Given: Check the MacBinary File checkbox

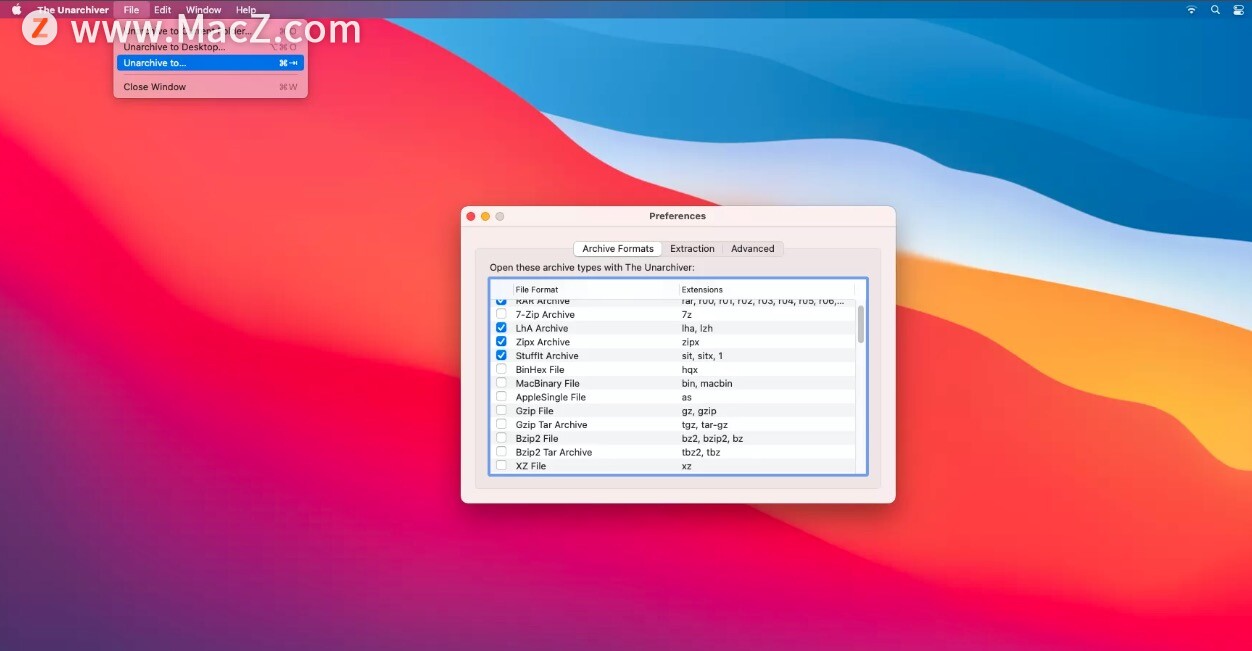Looking at the screenshot, I should (501, 384).
